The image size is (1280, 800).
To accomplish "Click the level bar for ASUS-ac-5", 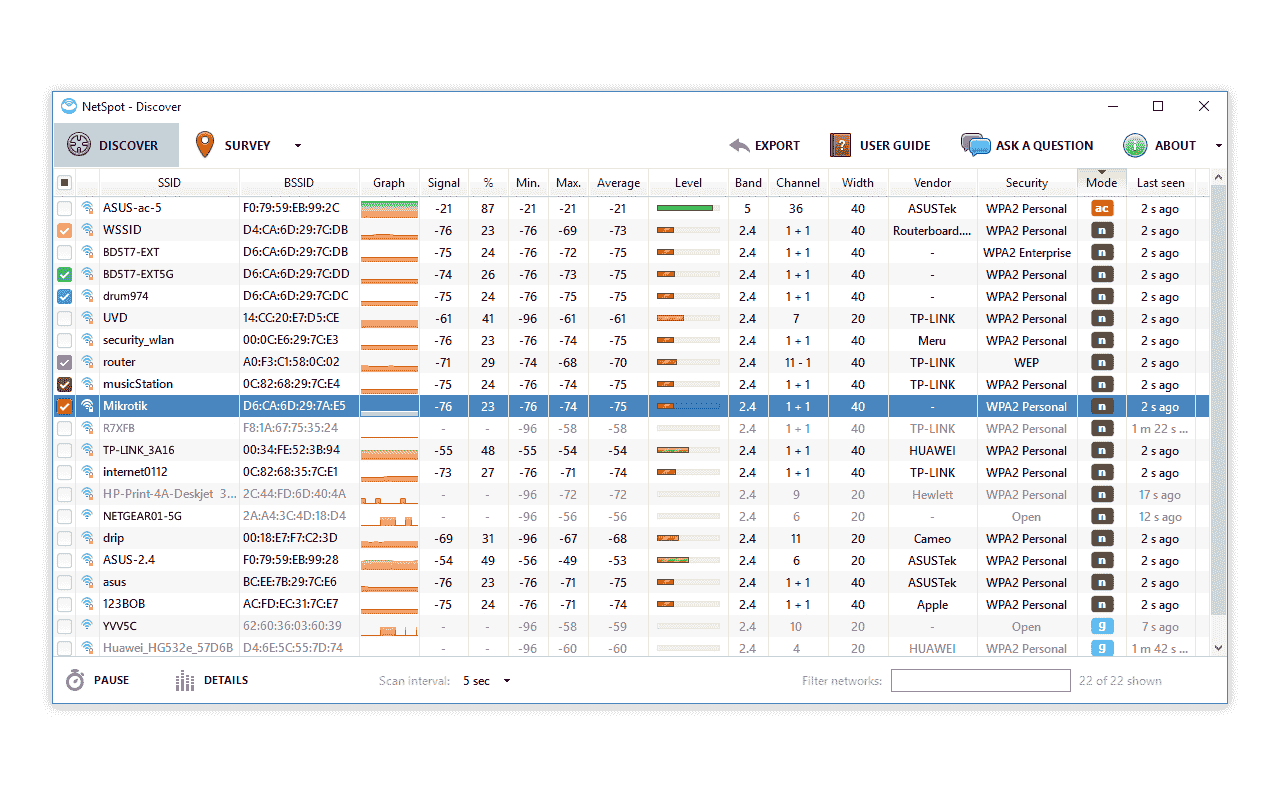I will [x=688, y=208].
